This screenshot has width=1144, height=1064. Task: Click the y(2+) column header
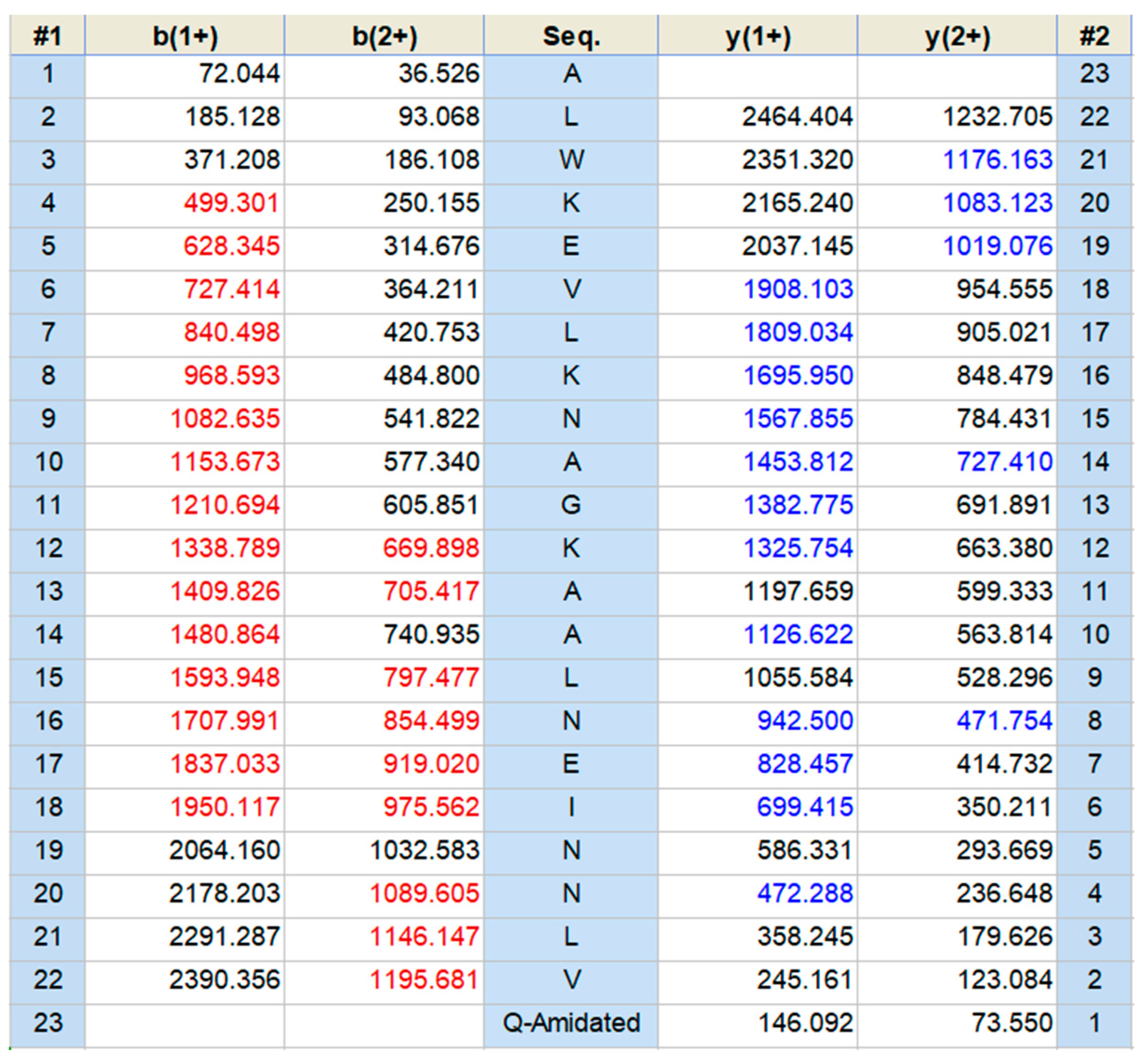tap(958, 36)
